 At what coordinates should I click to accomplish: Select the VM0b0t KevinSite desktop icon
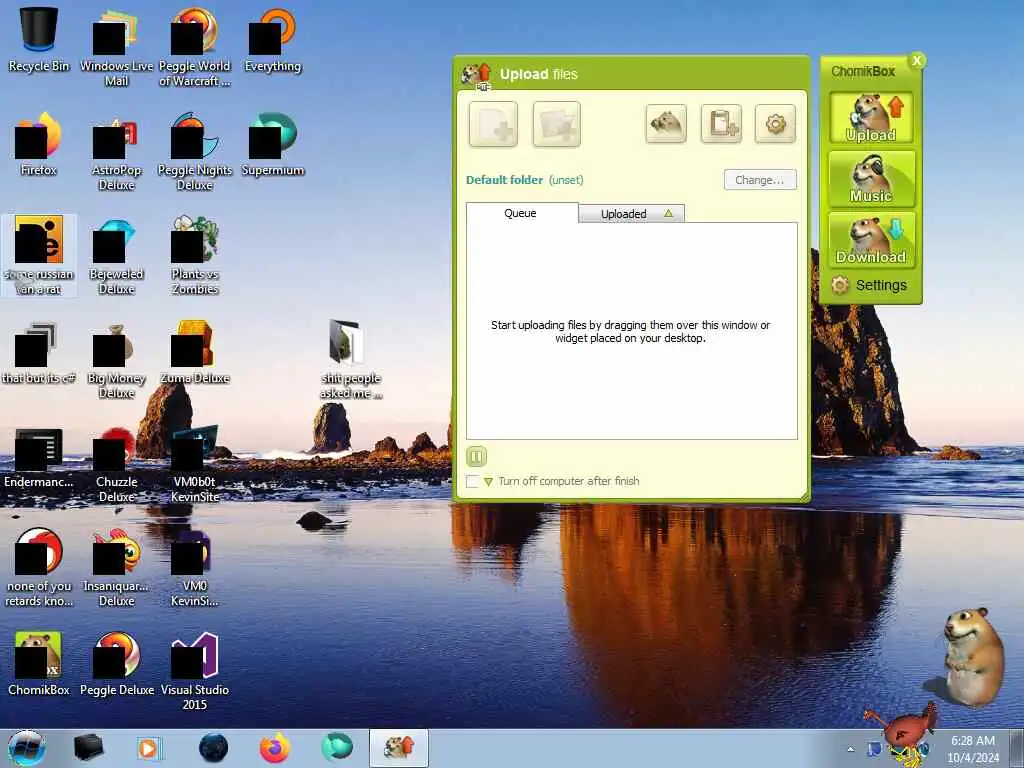195,462
